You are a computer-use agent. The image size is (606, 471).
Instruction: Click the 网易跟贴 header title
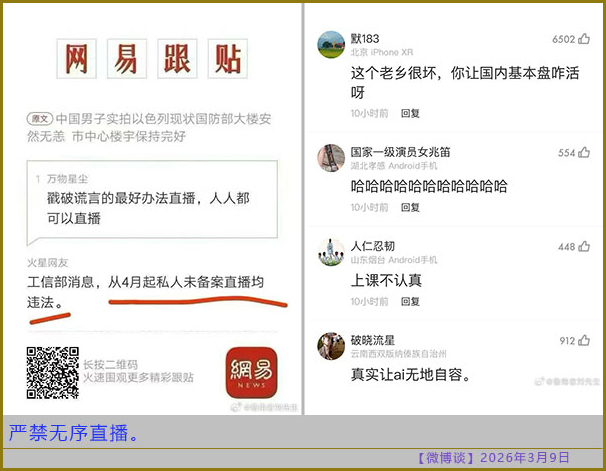tap(152, 61)
